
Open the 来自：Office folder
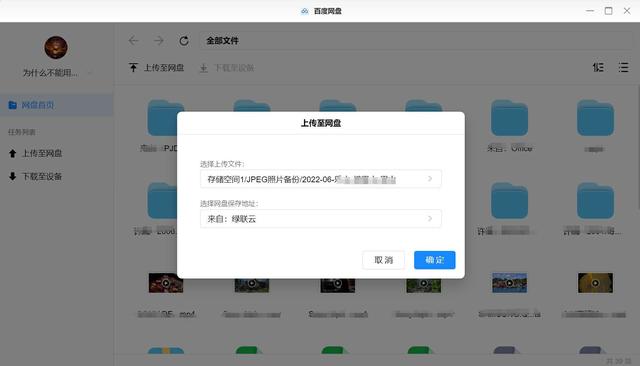(509, 118)
